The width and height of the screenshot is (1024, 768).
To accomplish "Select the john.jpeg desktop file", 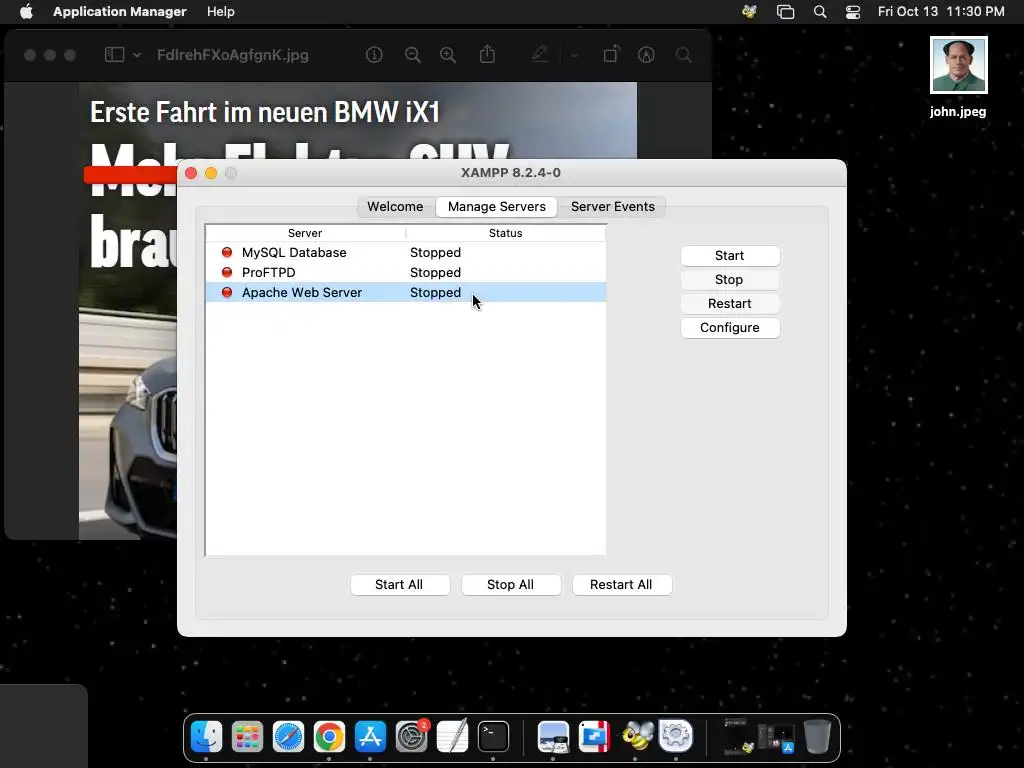I will tap(958, 77).
